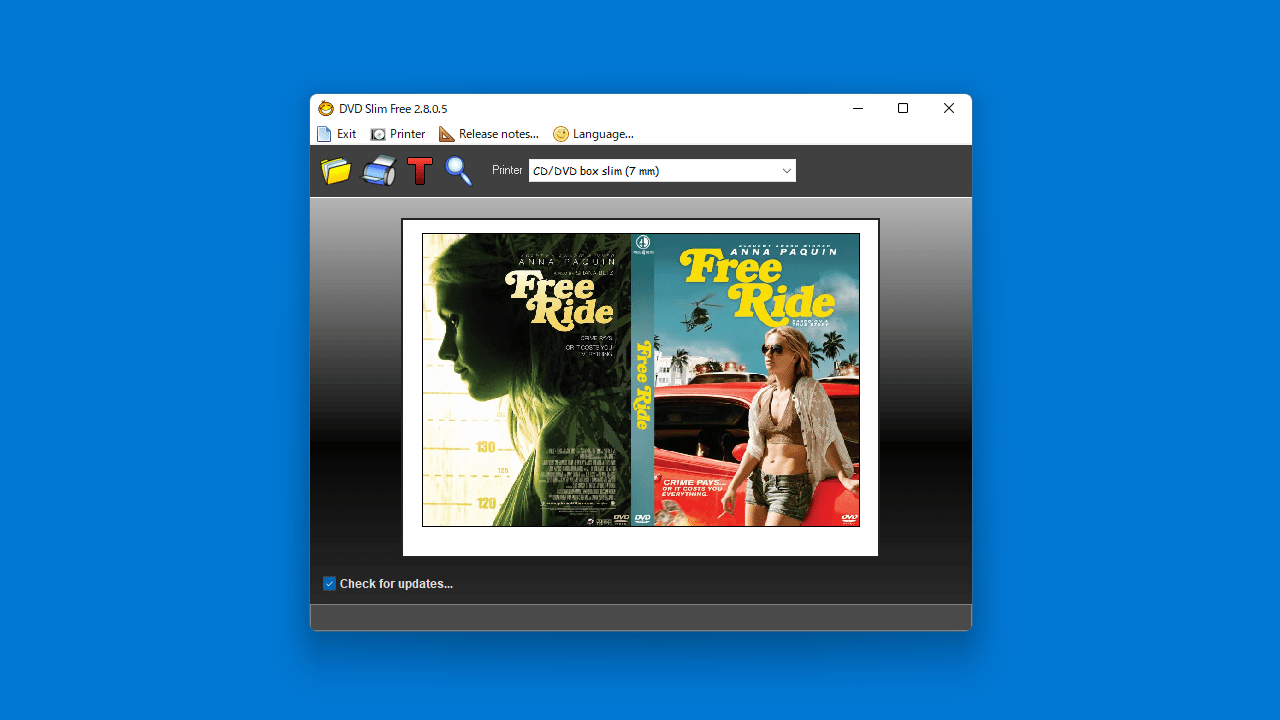Minimize the DVD Slim Free window

858,109
